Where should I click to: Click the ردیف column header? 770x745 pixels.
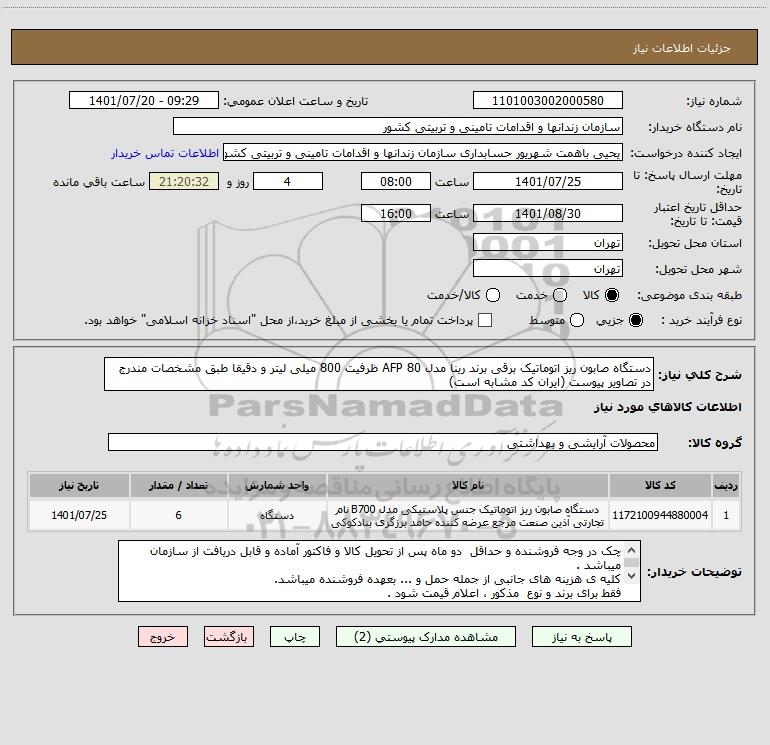pyautogui.click(x=726, y=485)
